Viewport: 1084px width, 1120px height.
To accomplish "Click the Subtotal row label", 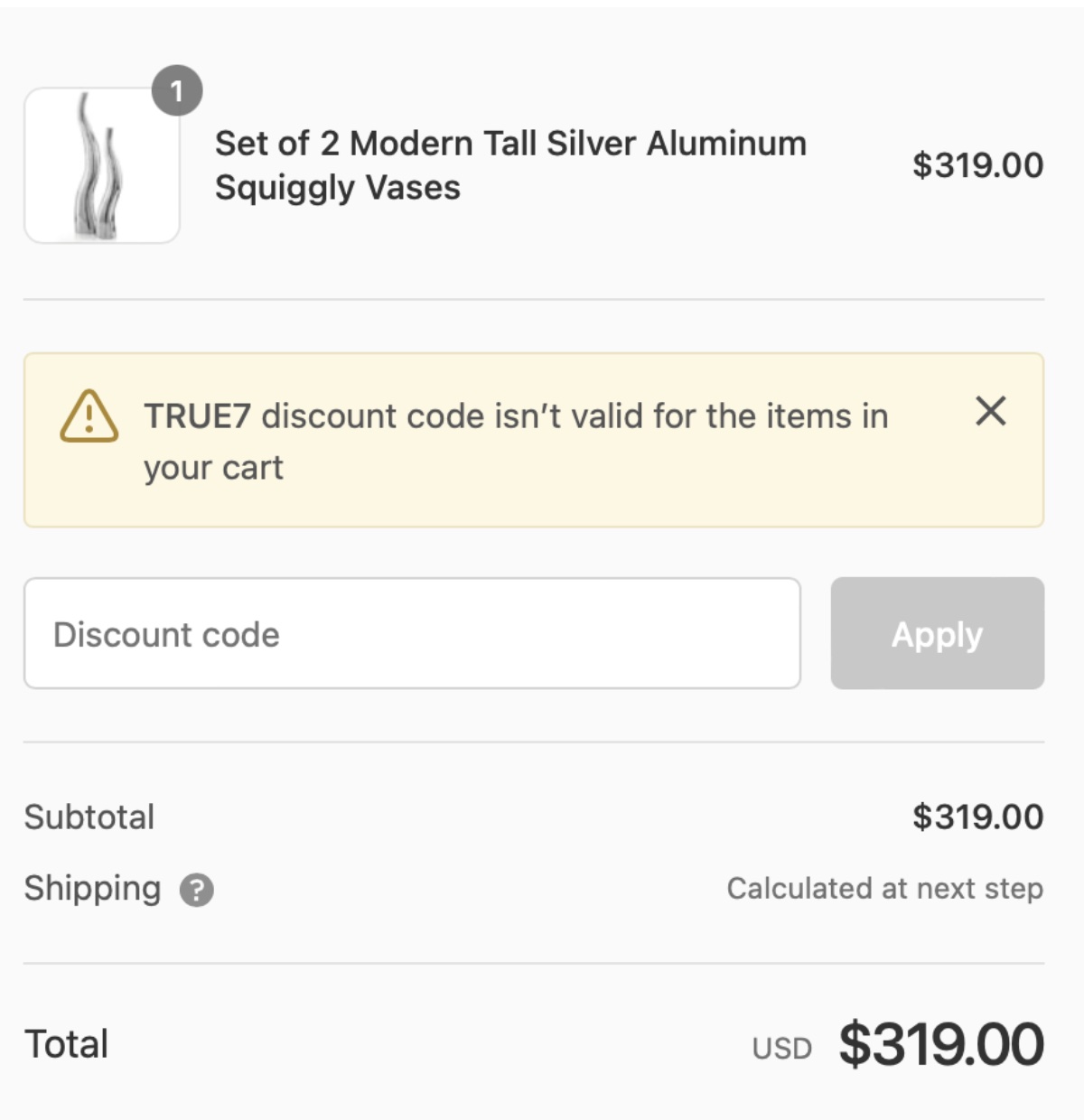I will pyautogui.click(x=89, y=817).
